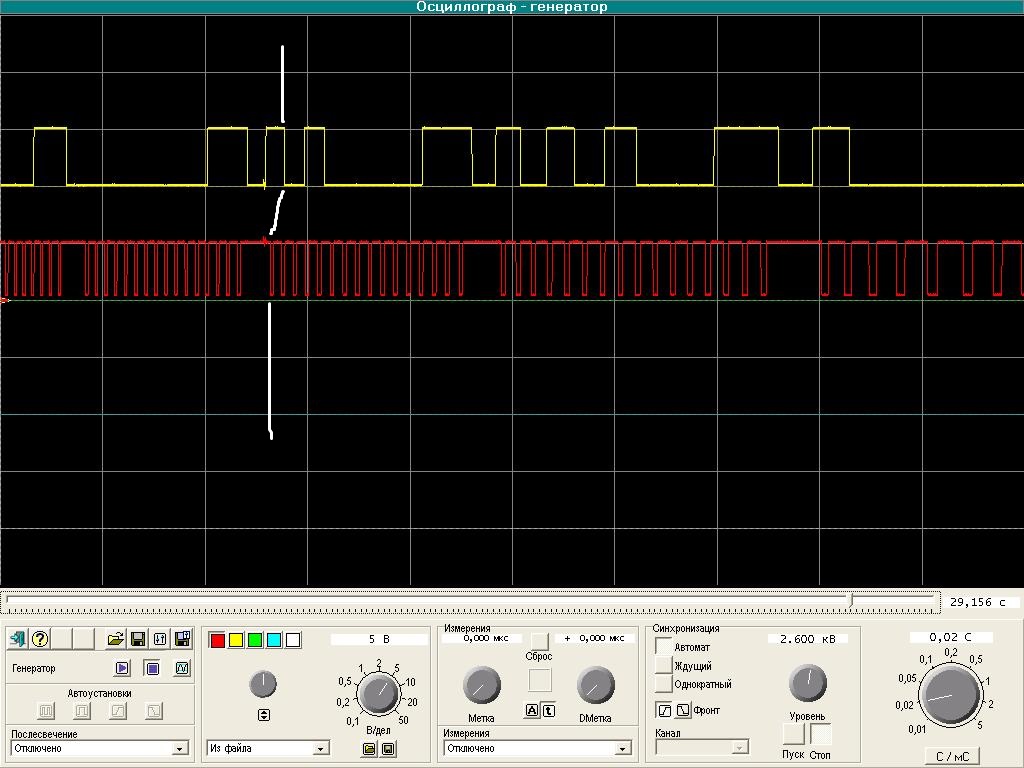Open the settings sliders icon
Screen dimensions: 1024x768
[x=160, y=639]
